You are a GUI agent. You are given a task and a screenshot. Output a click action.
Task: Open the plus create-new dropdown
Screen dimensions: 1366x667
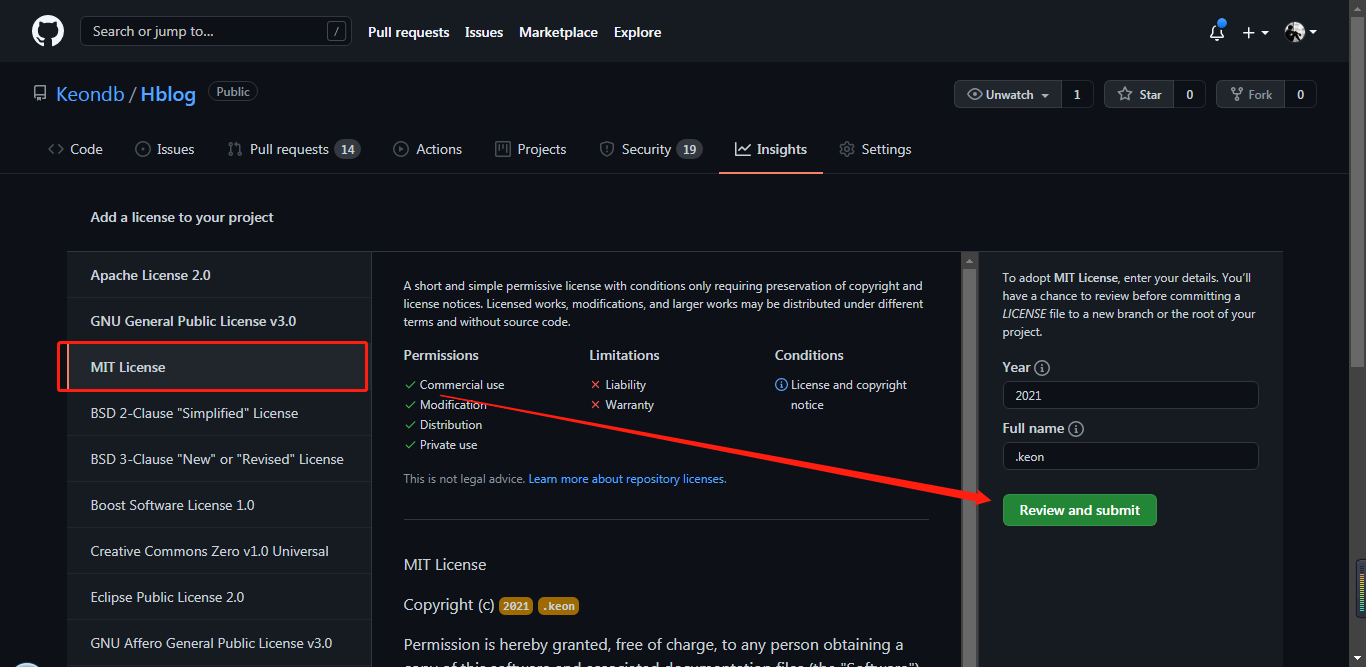[x=1255, y=32]
